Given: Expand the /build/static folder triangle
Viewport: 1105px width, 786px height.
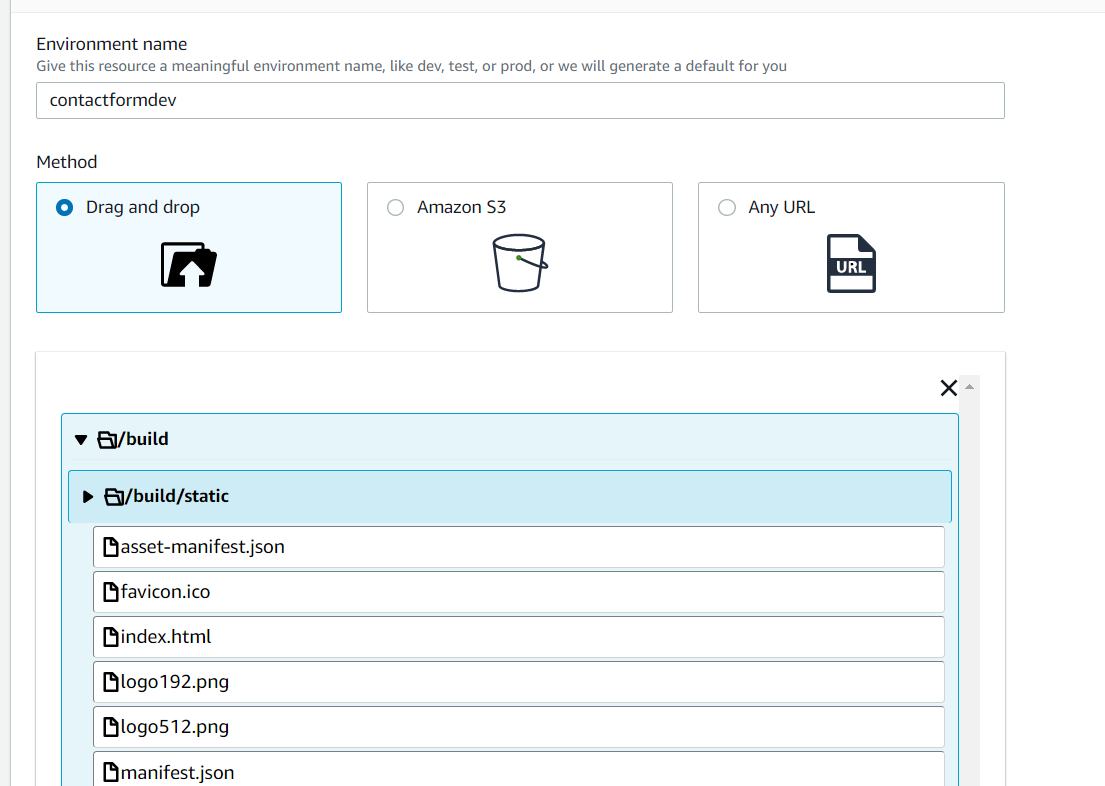Looking at the screenshot, I should [x=88, y=496].
